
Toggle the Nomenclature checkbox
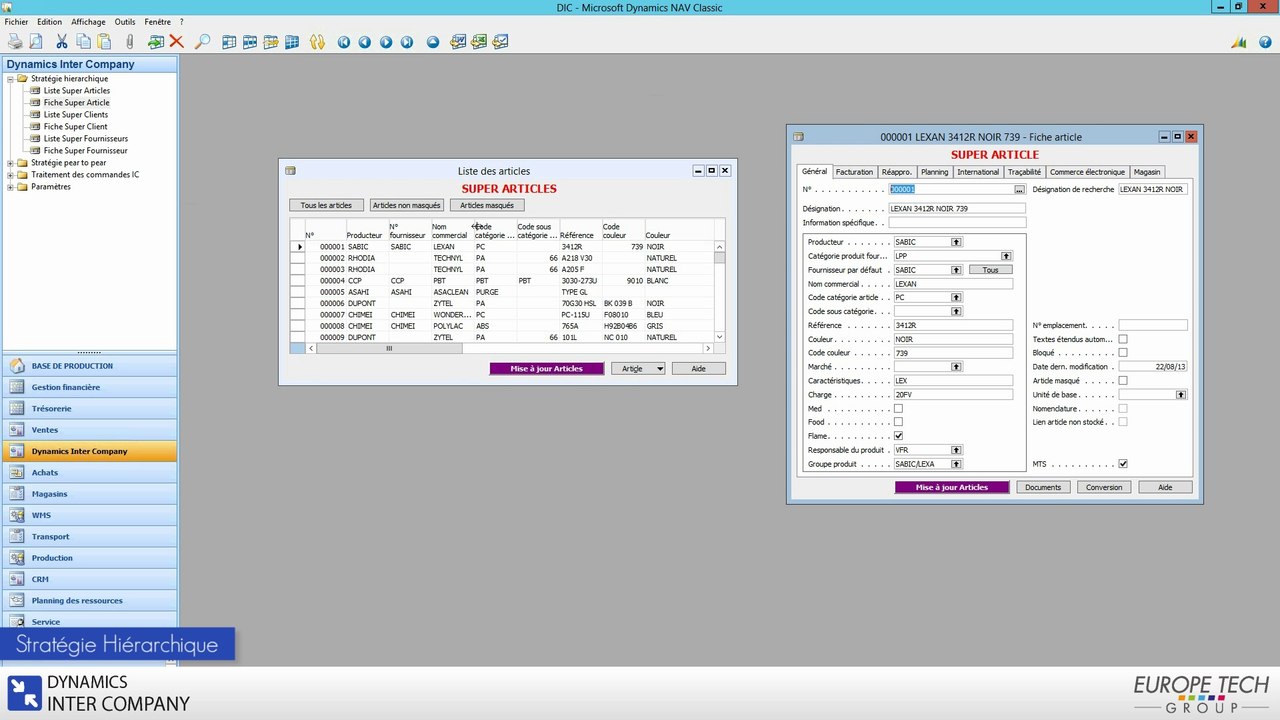(1123, 408)
